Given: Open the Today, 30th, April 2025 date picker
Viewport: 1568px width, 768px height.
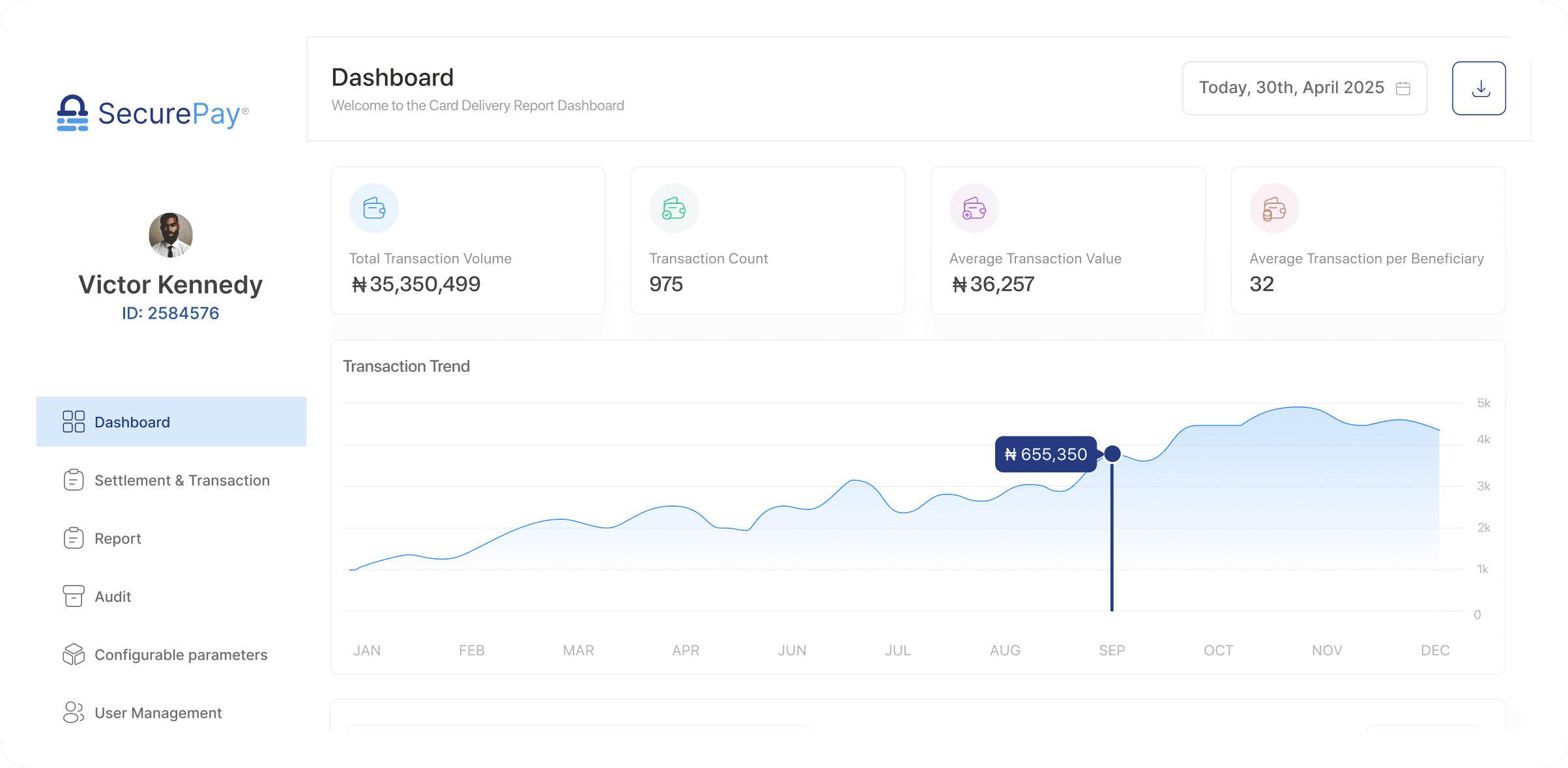Looking at the screenshot, I should [1291, 88].
